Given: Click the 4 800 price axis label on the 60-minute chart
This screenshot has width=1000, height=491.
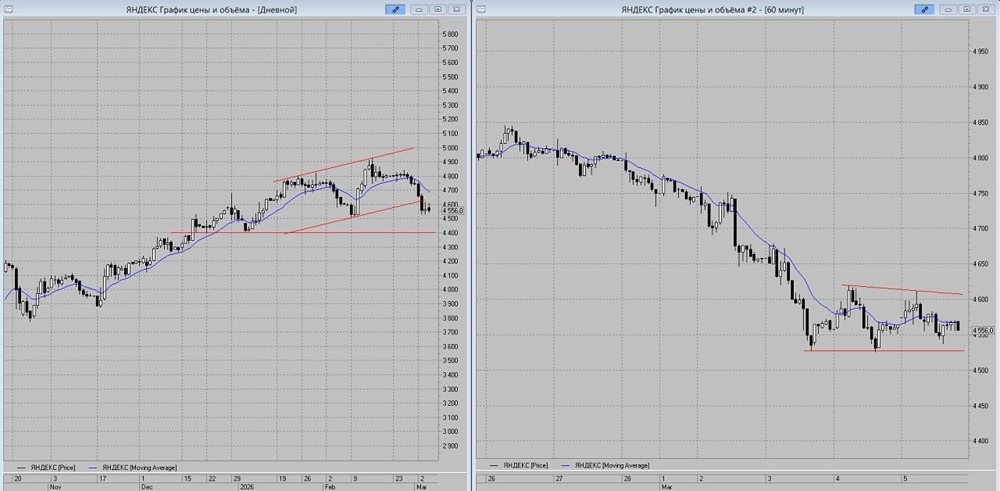Looking at the screenshot, I should coord(981,158).
